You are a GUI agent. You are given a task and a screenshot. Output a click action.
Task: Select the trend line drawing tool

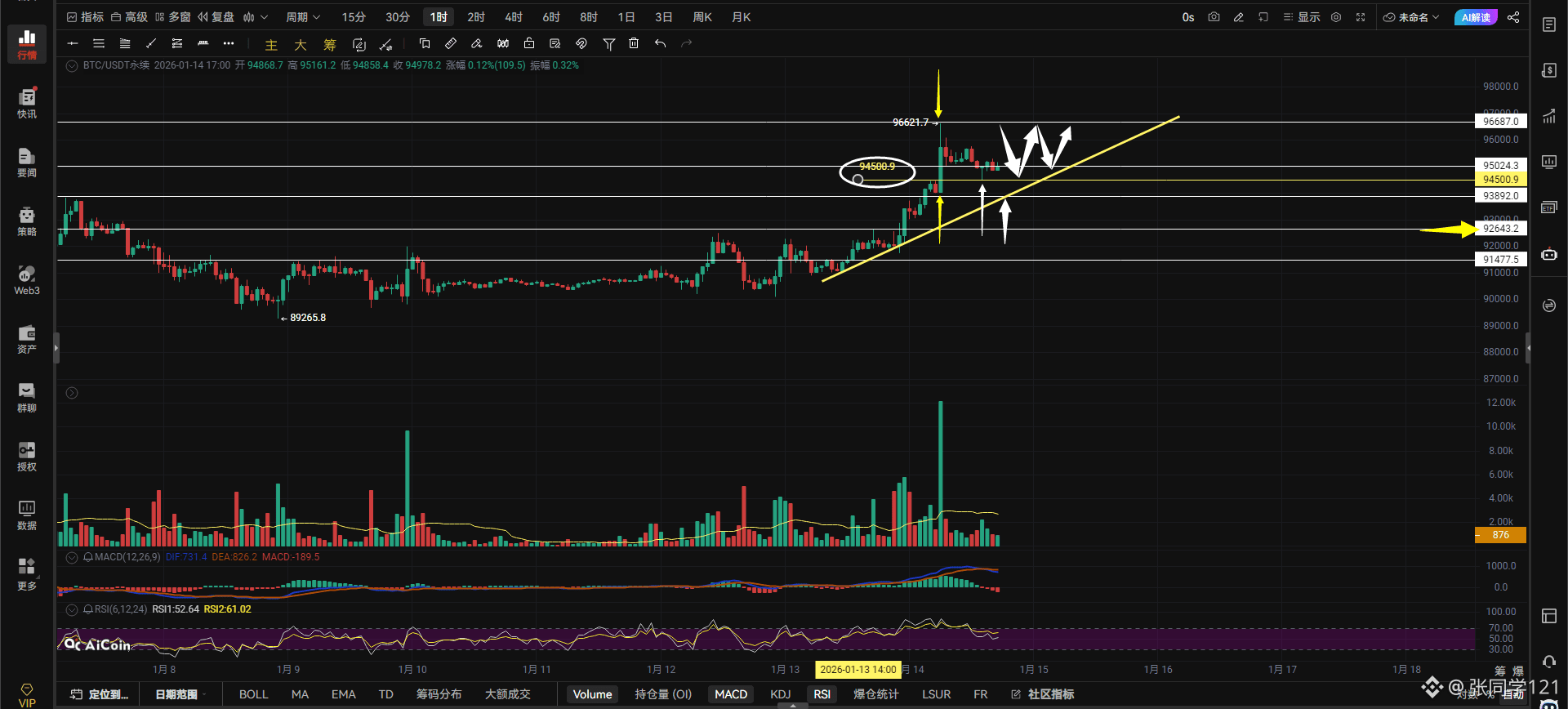click(x=151, y=43)
